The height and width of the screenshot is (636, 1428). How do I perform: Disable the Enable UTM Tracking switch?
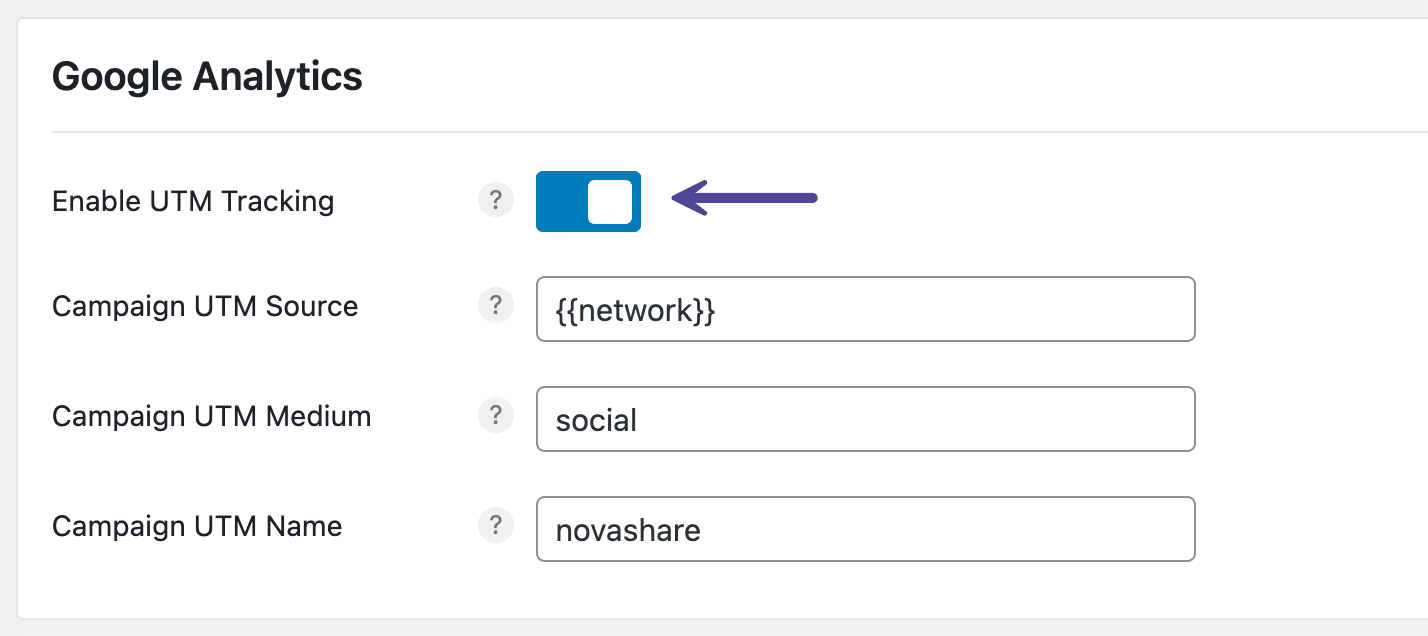click(x=588, y=201)
